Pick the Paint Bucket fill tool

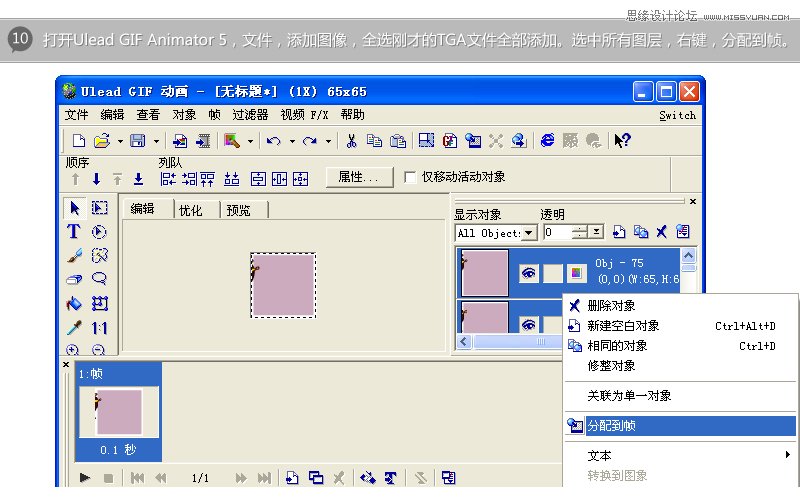coord(74,303)
